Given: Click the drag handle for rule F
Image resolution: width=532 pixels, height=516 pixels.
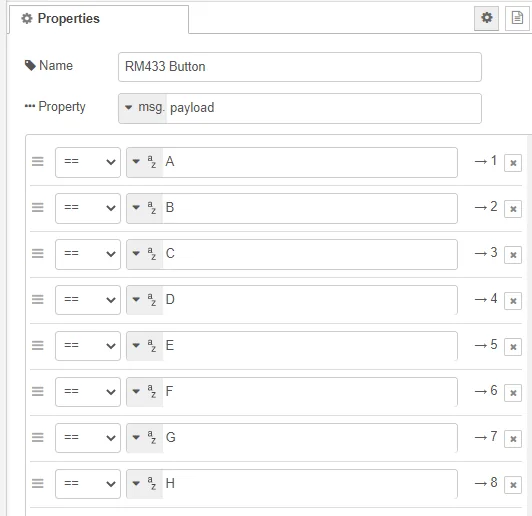Looking at the screenshot, I should click(x=38, y=391).
